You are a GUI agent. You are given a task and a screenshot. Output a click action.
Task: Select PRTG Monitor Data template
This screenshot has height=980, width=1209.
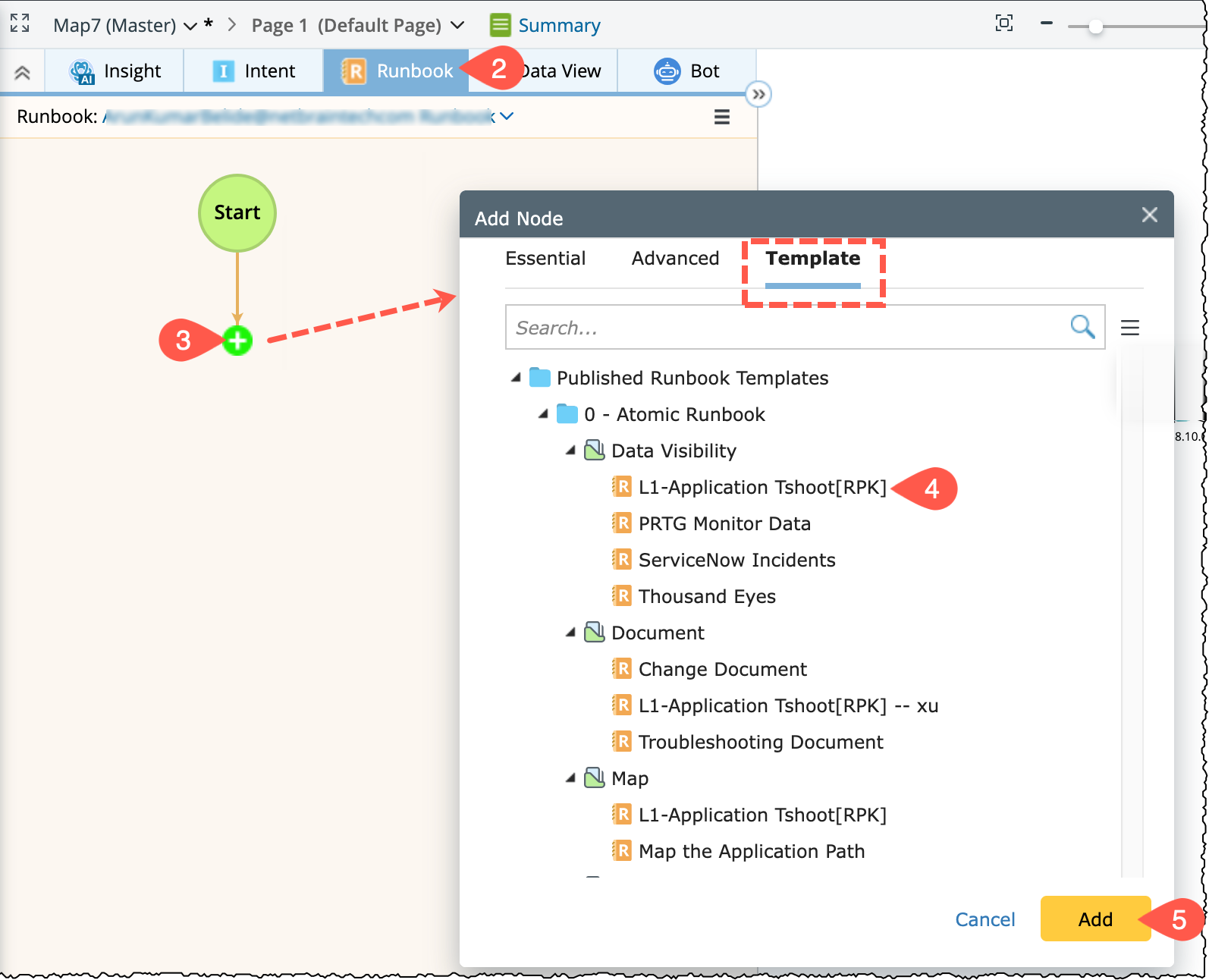[x=724, y=523]
